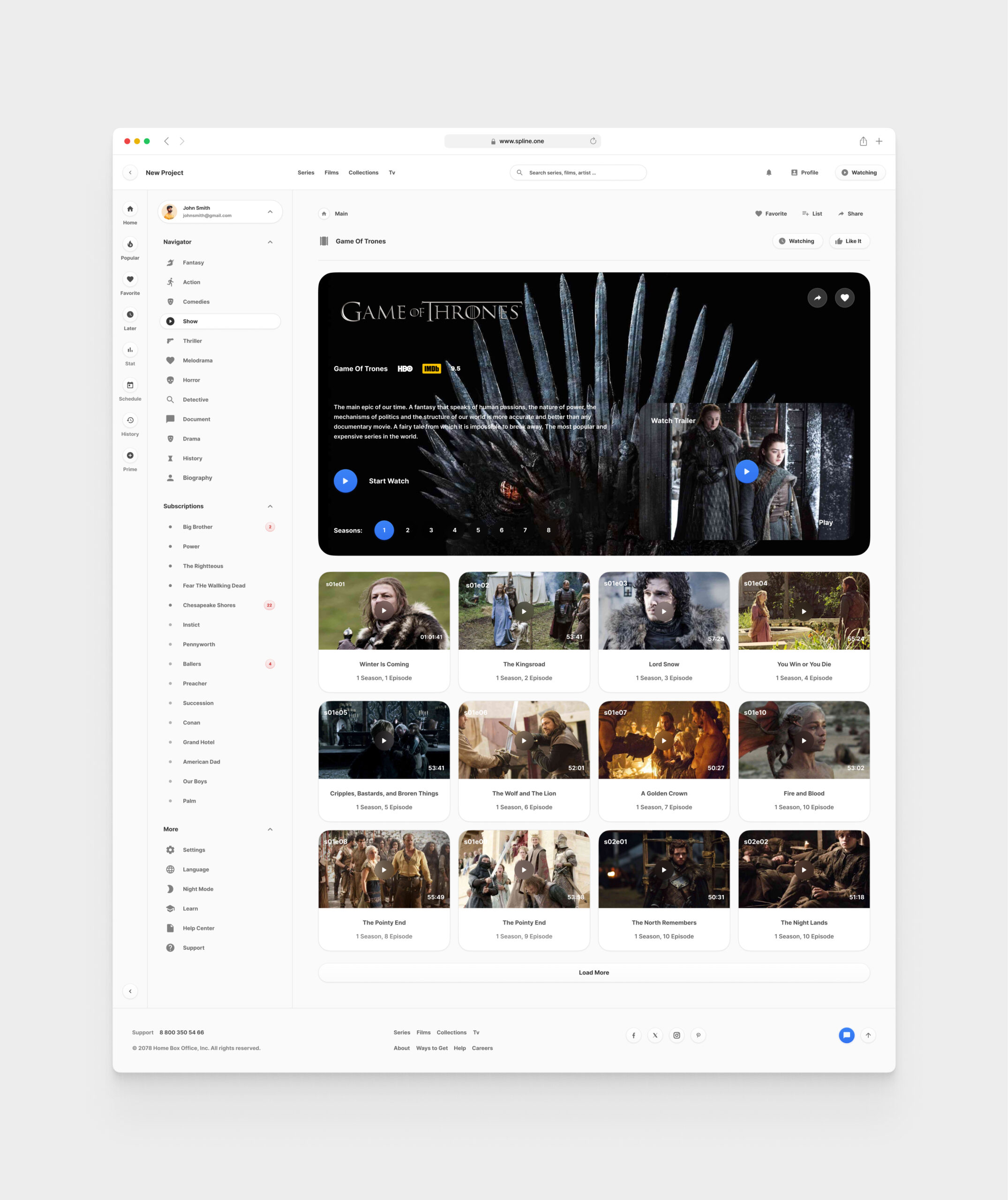
Task: Select season 8
Action: pyautogui.click(x=549, y=530)
